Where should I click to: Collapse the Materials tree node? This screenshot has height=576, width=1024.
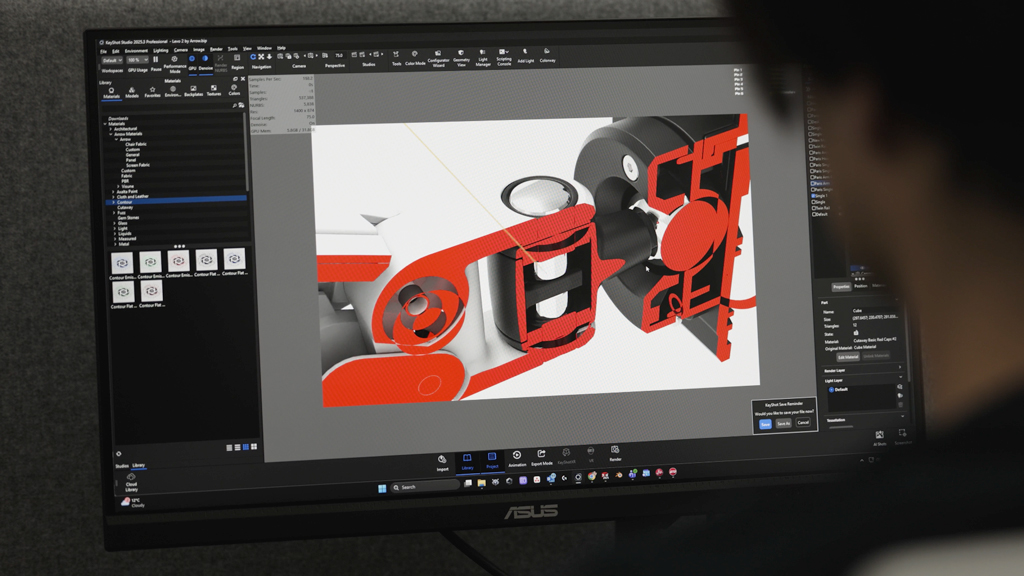click(x=105, y=123)
